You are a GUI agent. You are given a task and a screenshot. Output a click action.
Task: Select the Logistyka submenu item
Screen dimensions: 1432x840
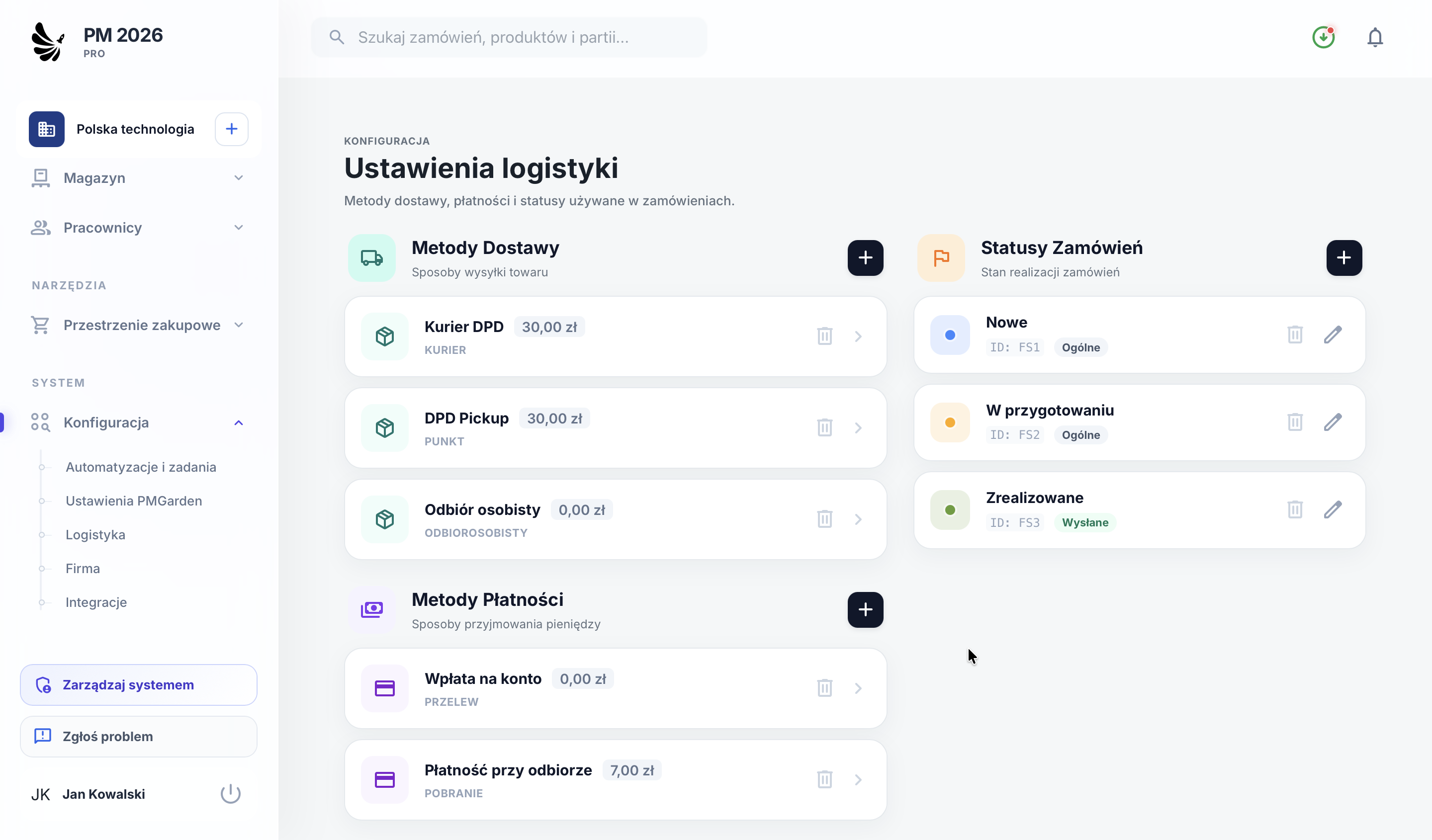pos(95,534)
